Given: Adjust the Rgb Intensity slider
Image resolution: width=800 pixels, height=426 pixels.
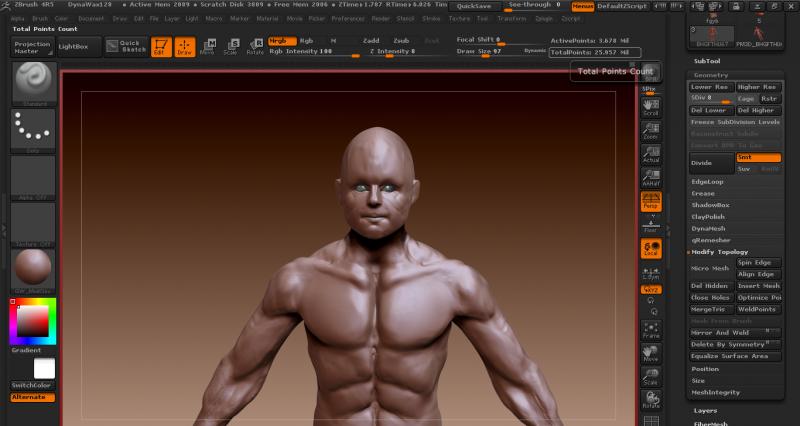Looking at the screenshot, I should coord(314,52).
